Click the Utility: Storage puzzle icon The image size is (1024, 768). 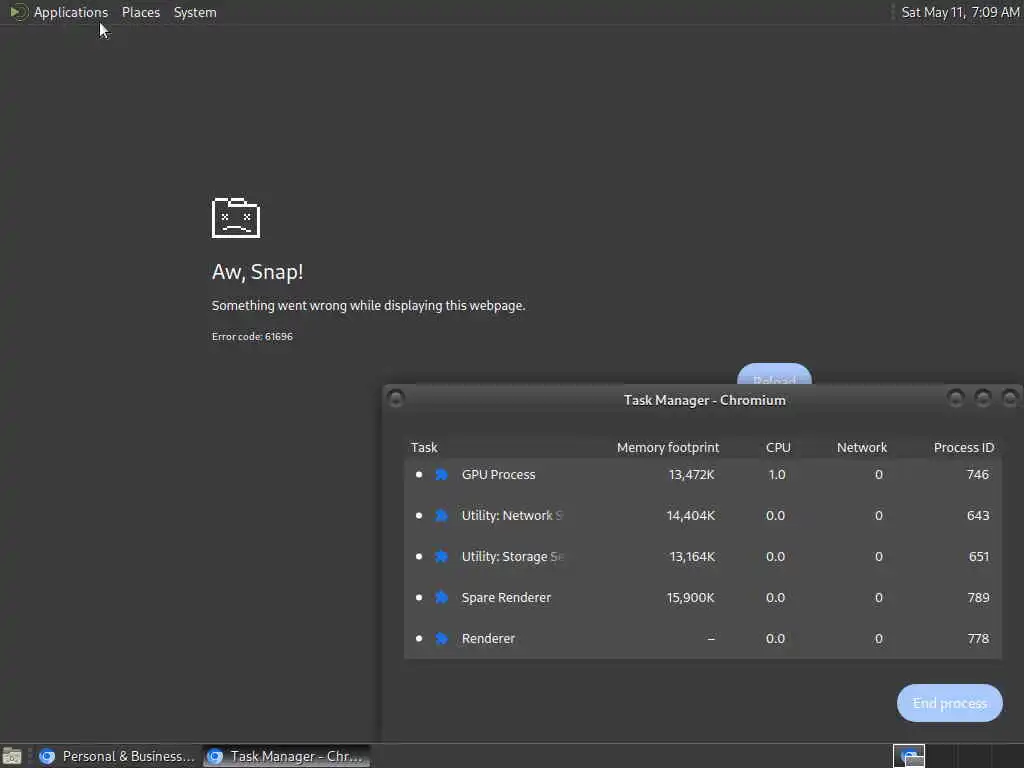pos(441,557)
